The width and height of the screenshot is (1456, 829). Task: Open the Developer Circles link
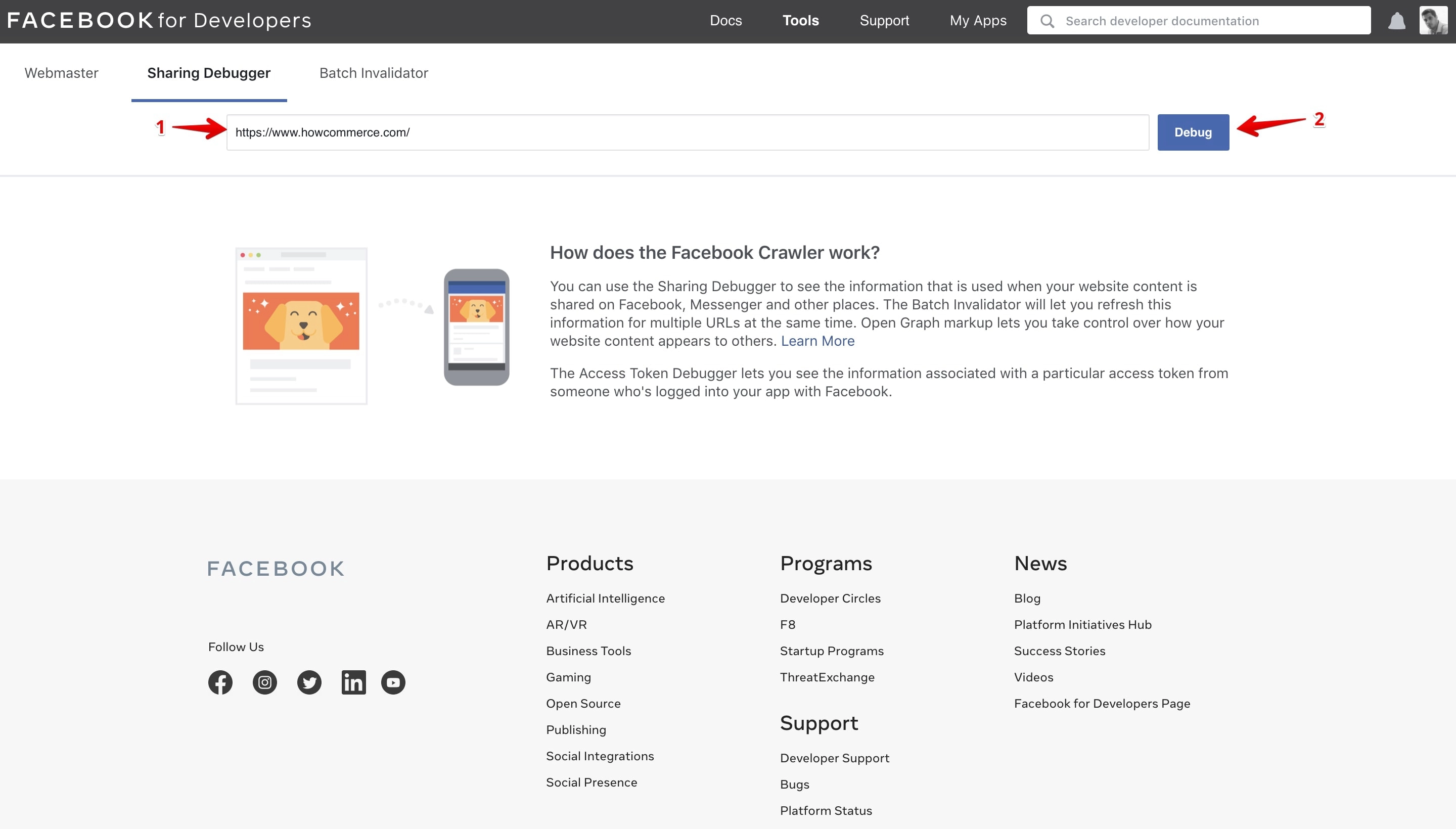point(830,598)
